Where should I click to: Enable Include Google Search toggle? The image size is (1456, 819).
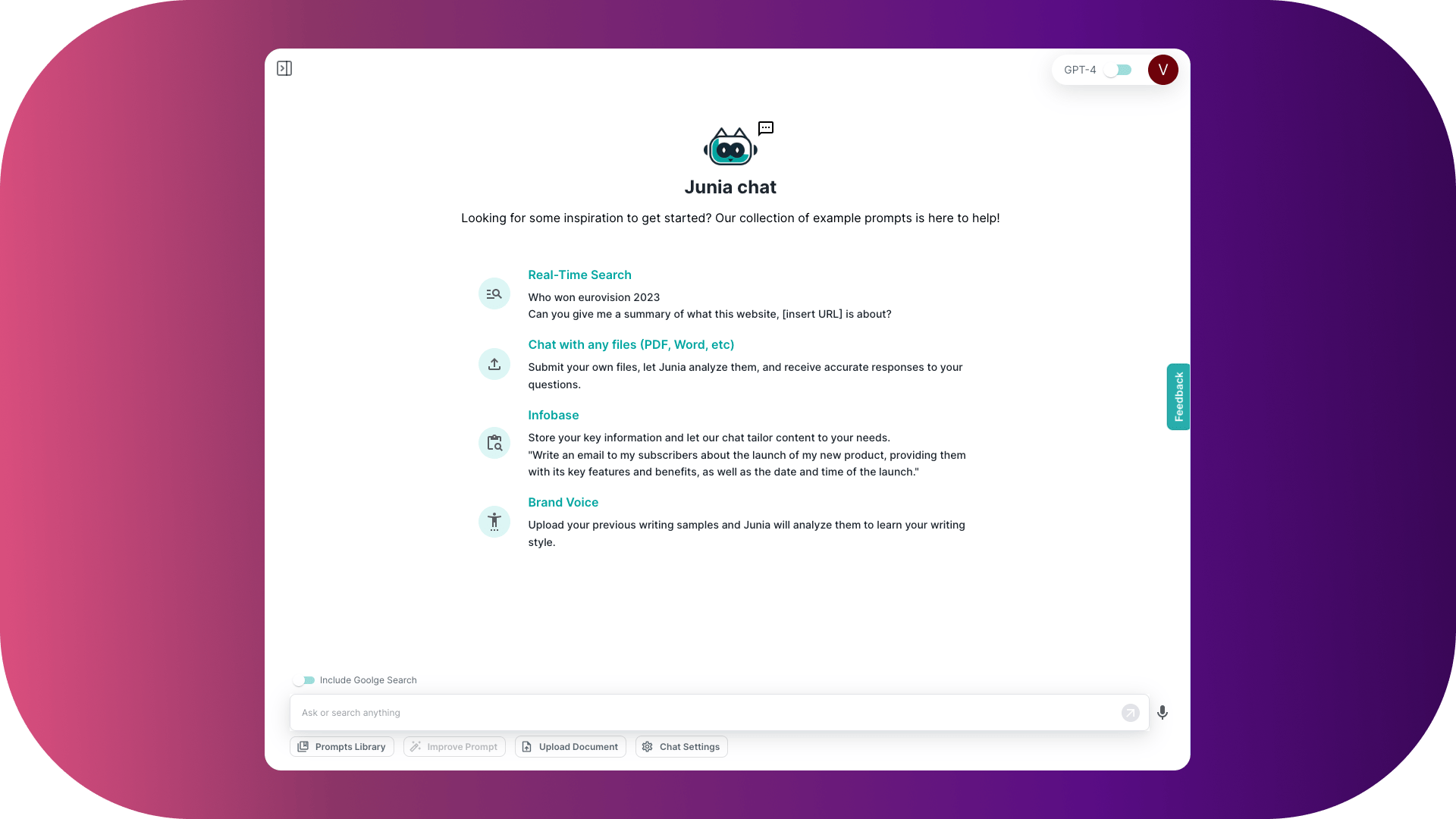pos(304,680)
